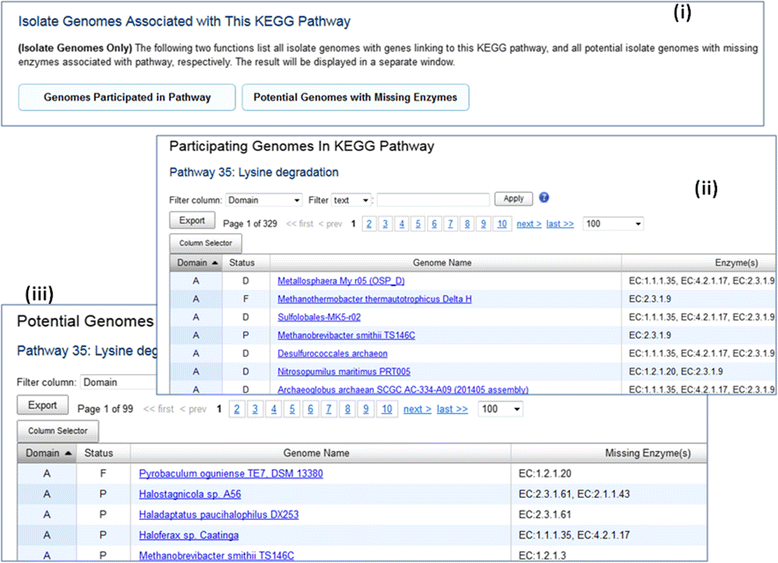Focus the filter text input field
This screenshot has height=563, width=778.
pos(433,200)
